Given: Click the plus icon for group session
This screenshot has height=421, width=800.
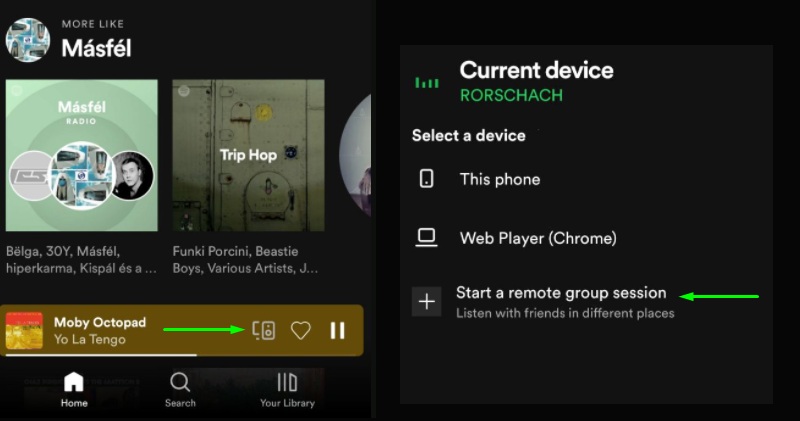Looking at the screenshot, I should click(x=427, y=302).
